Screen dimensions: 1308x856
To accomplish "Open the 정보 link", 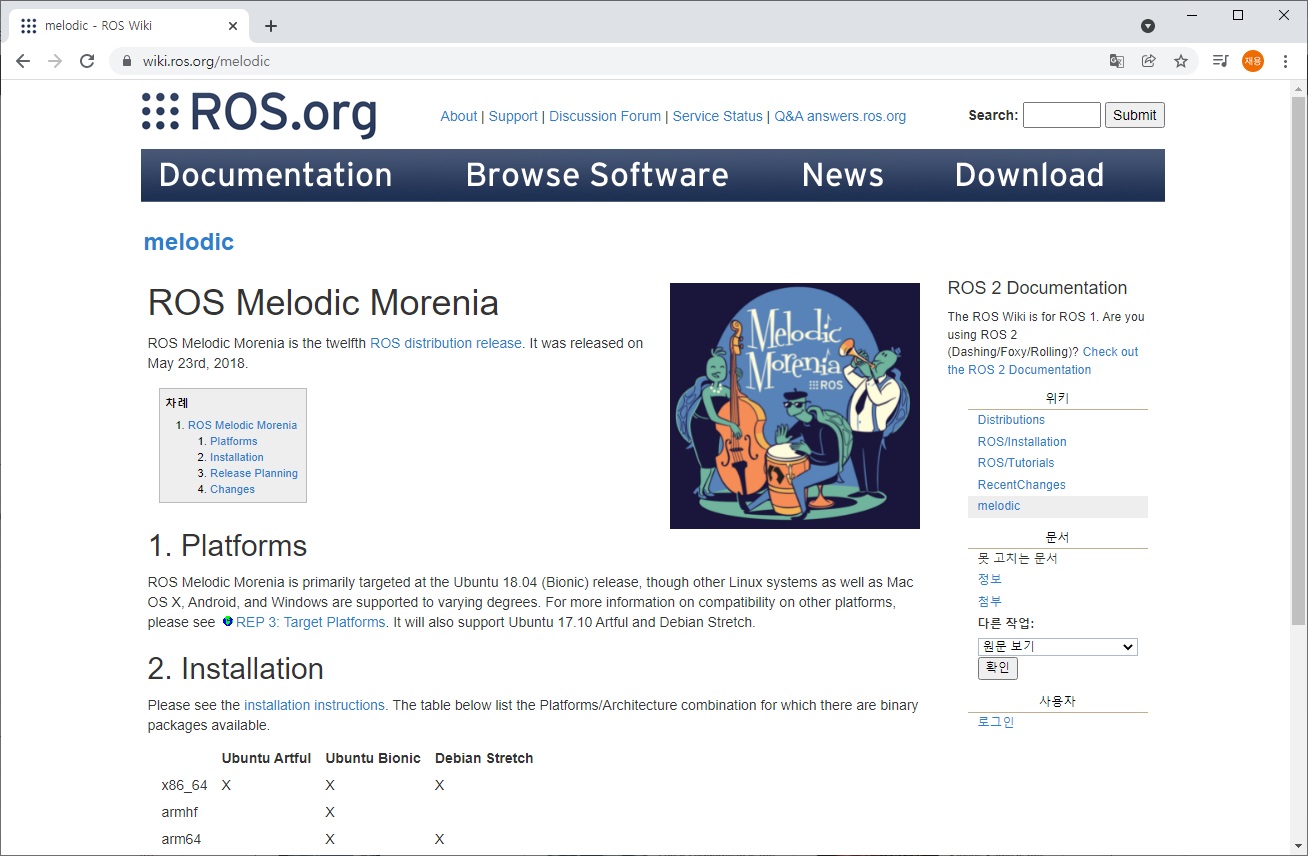I will 989,579.
